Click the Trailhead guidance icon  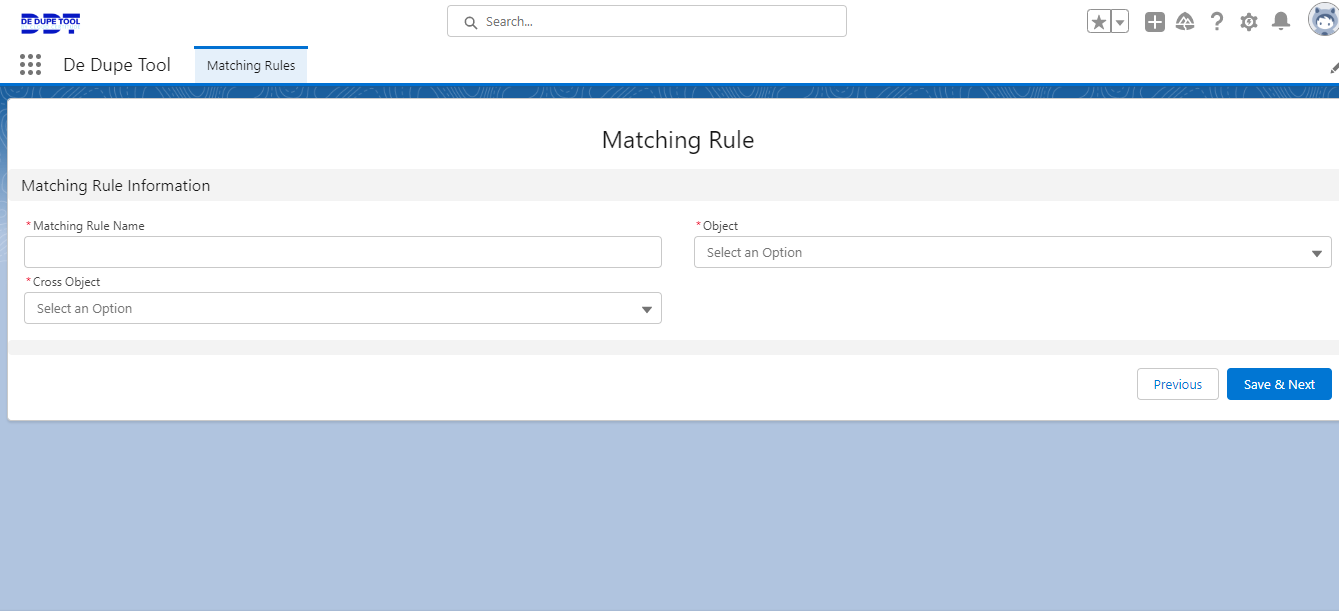1185,22
